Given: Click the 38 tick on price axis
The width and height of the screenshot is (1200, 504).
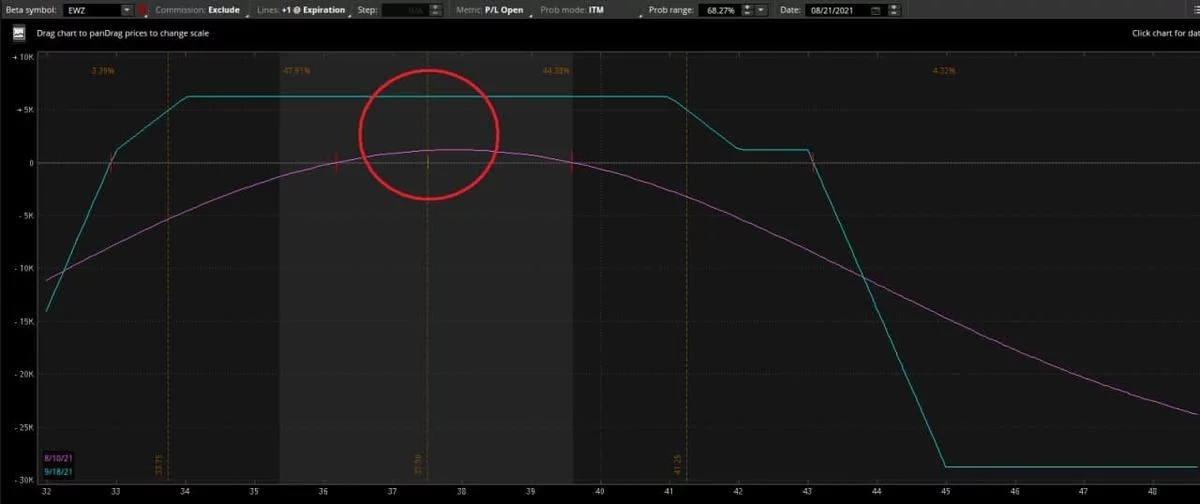Looking at the screenshot, I should click(x=461, y=491).
